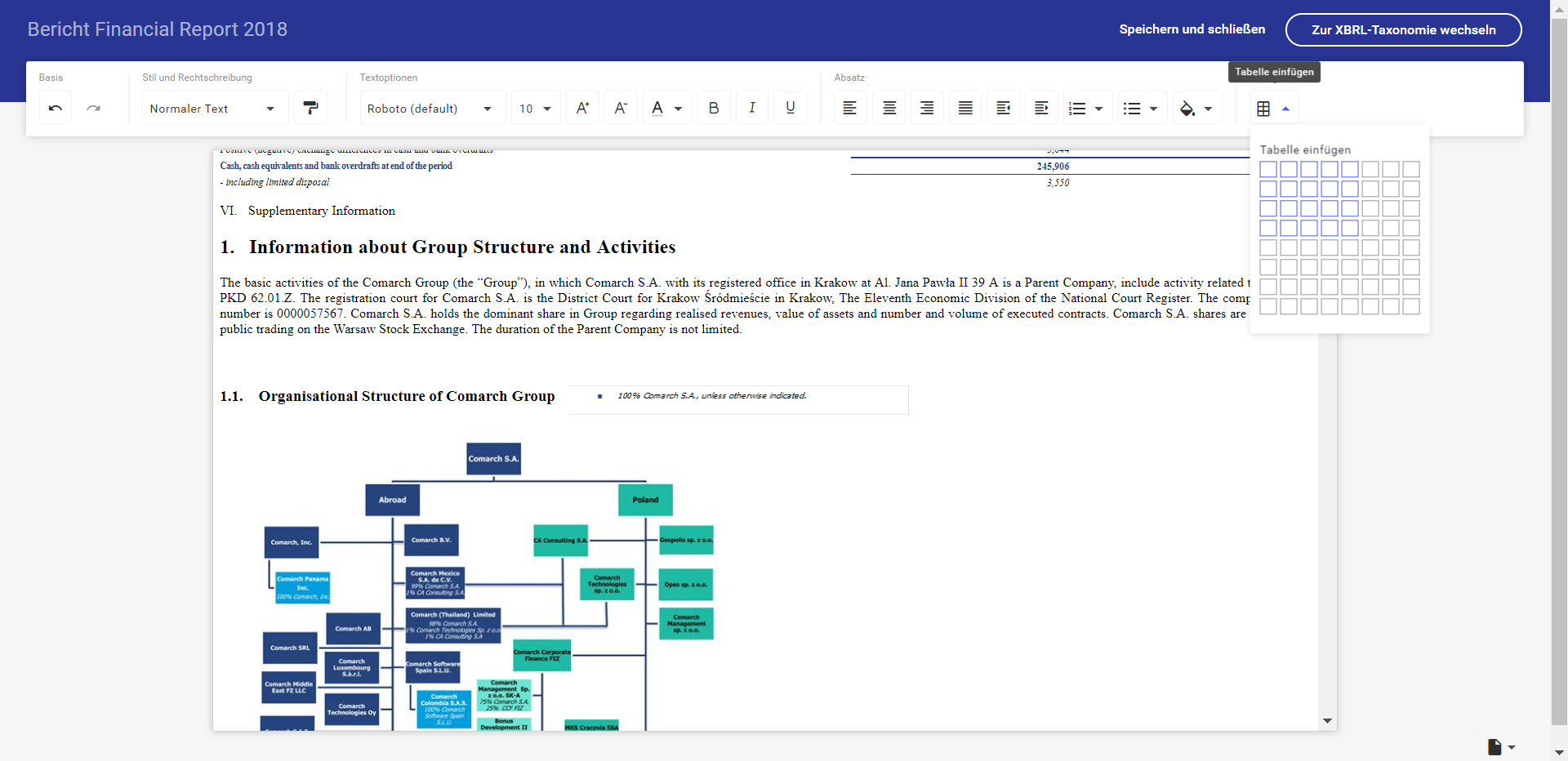
Task: Decrease the paragraph indent
Action: (x=1004, y=108)
